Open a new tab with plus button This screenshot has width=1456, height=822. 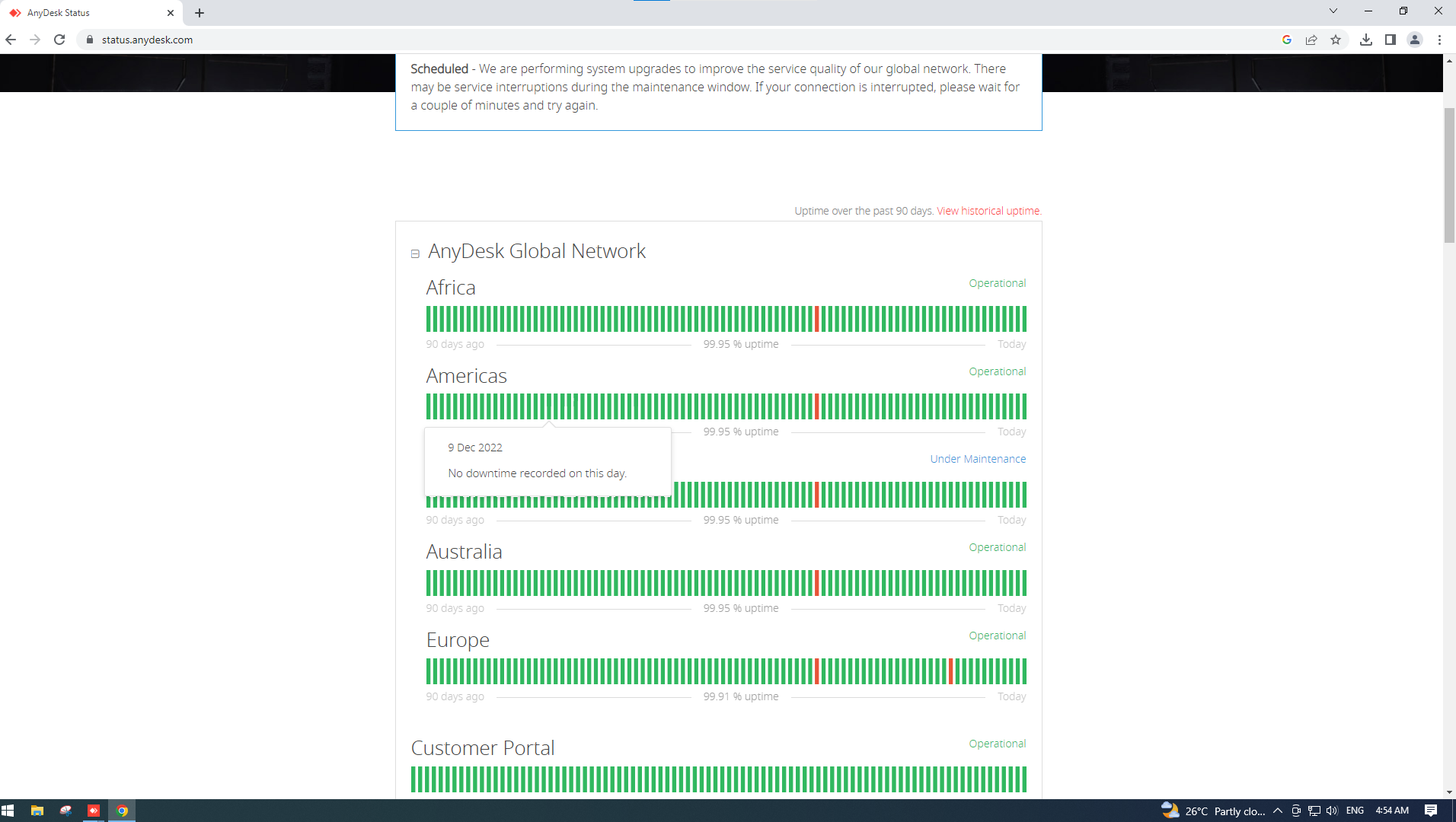(x=200, y=13)
